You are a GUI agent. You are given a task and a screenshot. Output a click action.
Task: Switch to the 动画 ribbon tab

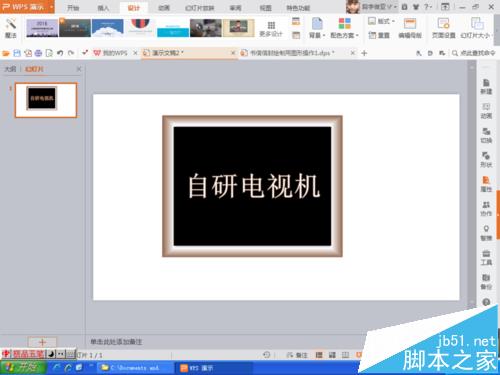tap(164, 8)
